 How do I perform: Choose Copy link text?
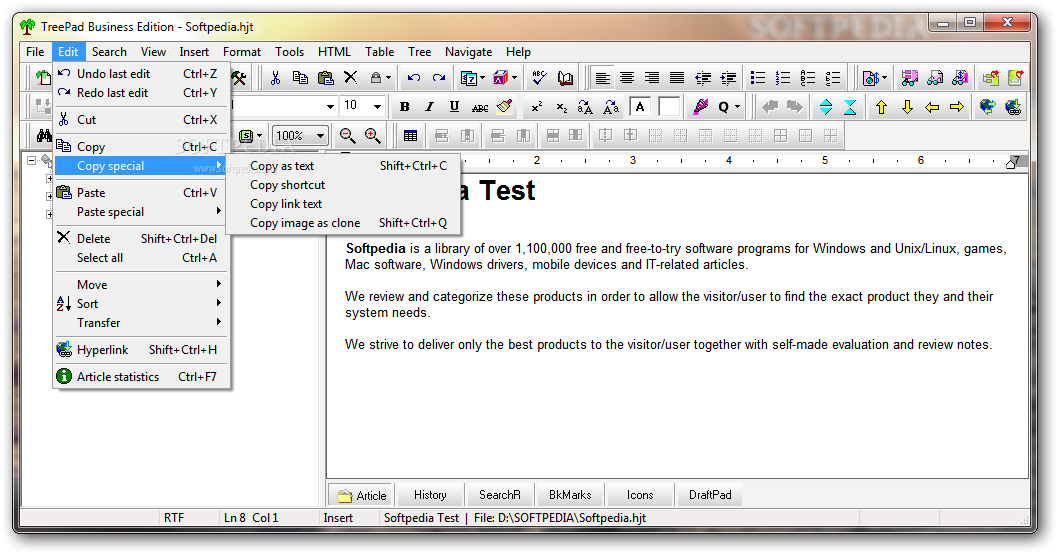click(x=343, y=204)
